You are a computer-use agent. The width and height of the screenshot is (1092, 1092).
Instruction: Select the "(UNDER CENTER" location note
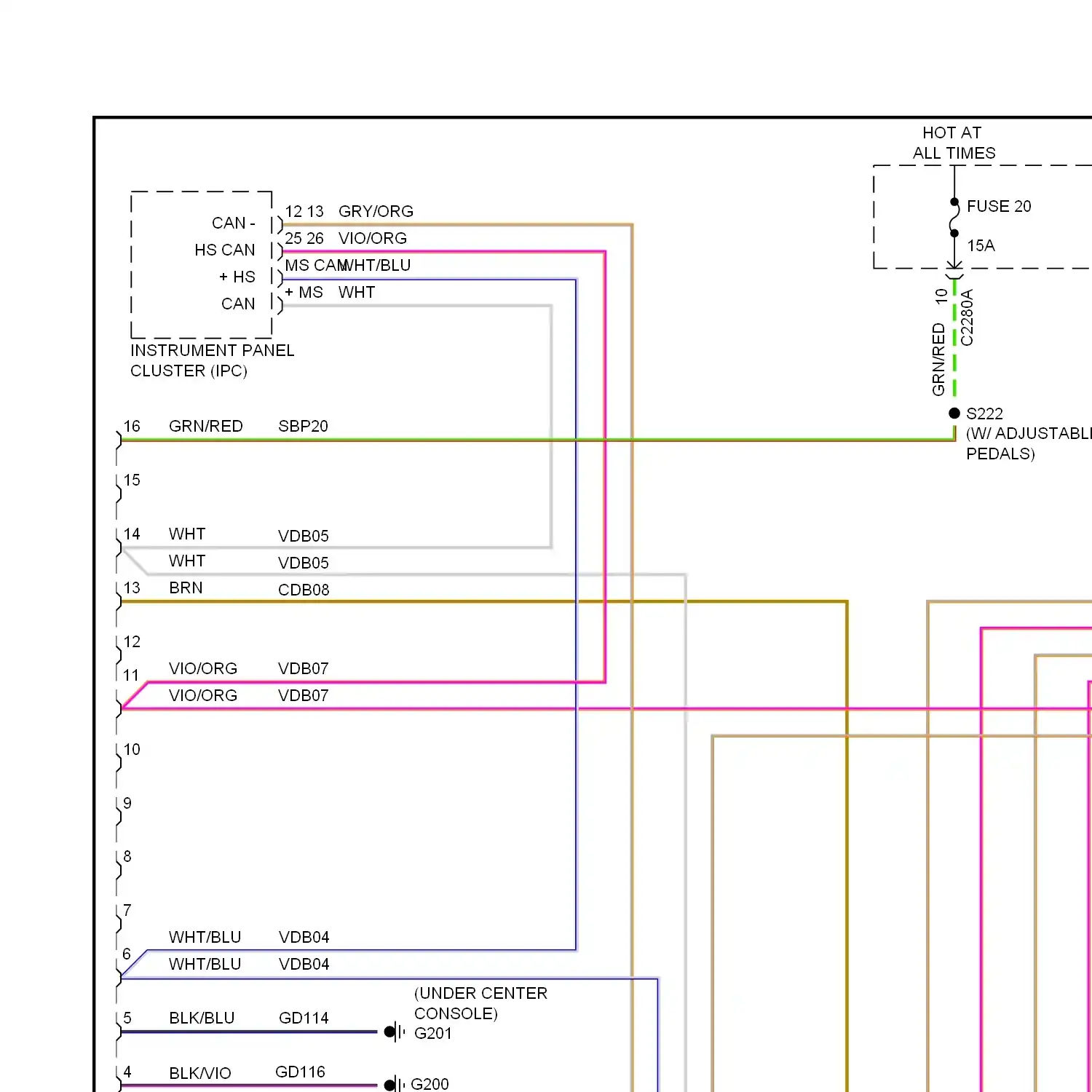(480, 993)
